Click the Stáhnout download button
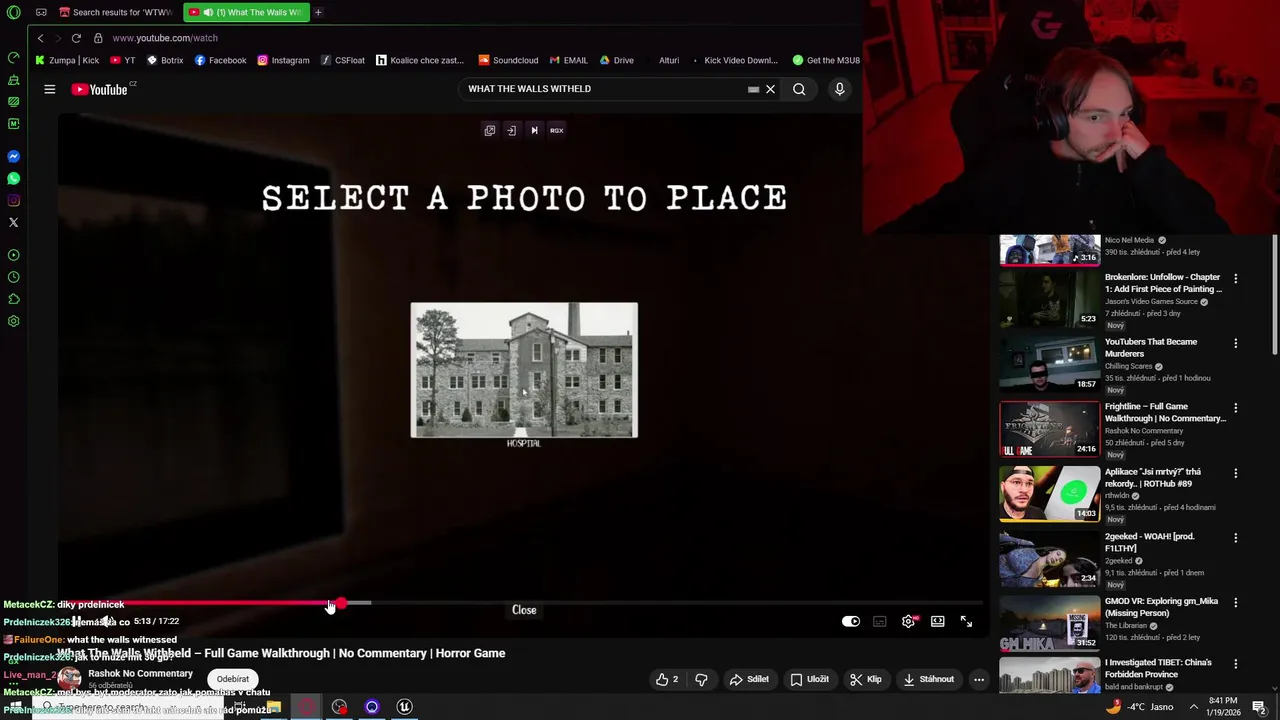Viewport: 1280px width, 720px height. [928, 679]
